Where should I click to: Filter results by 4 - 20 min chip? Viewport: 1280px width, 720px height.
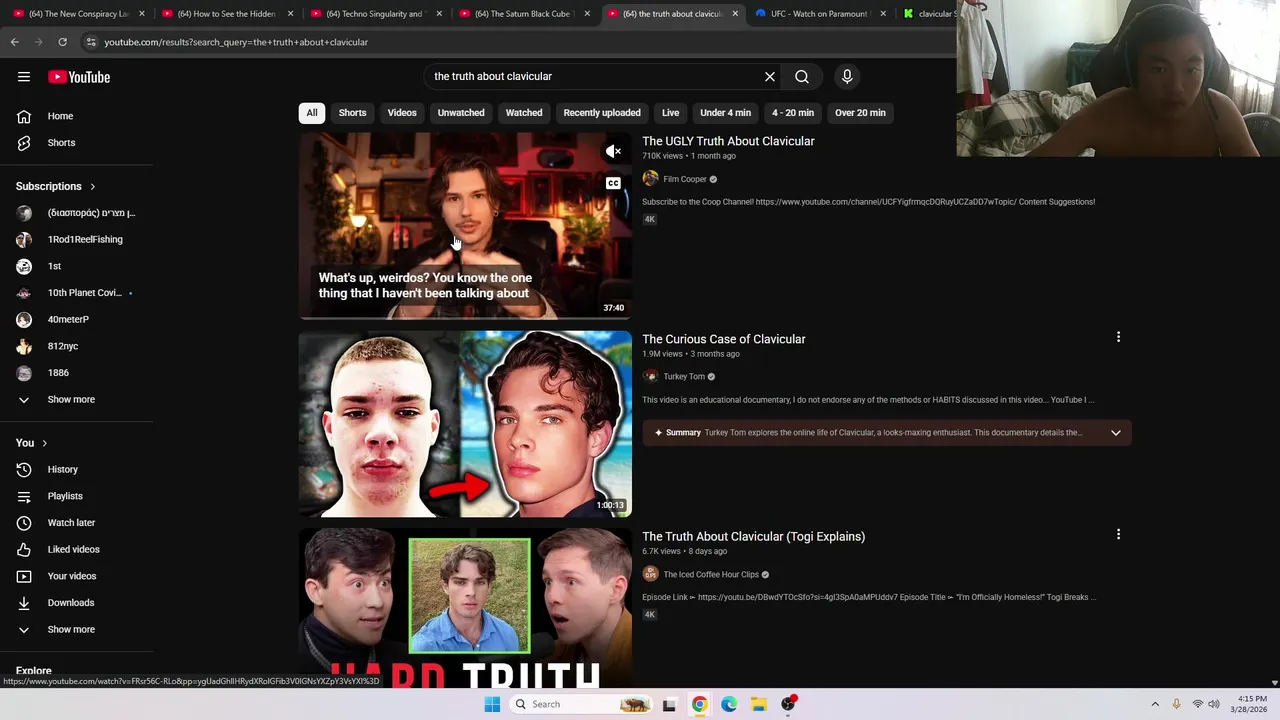coord(793,113)
